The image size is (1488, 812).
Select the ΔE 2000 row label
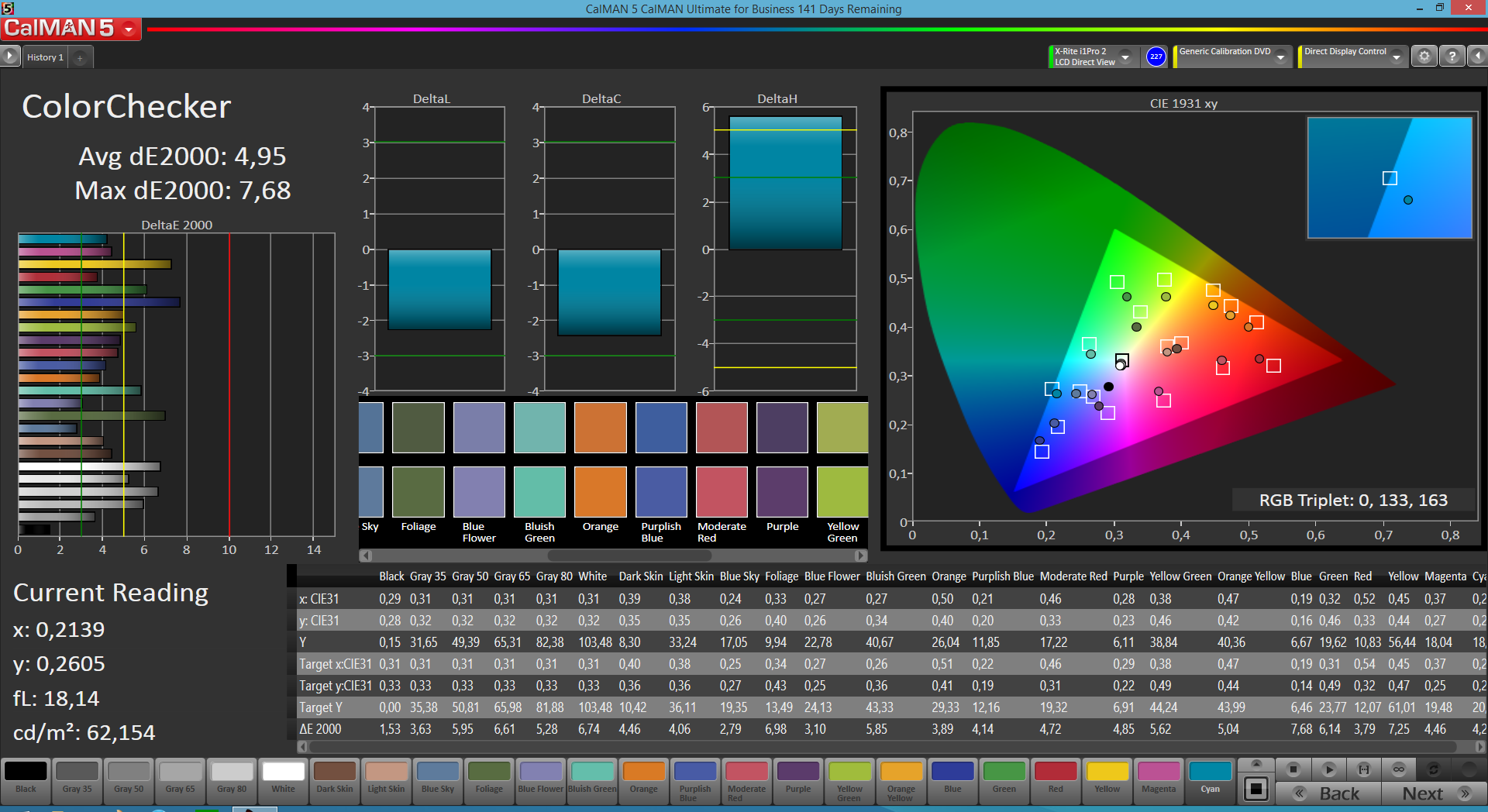tap(320, 729)
